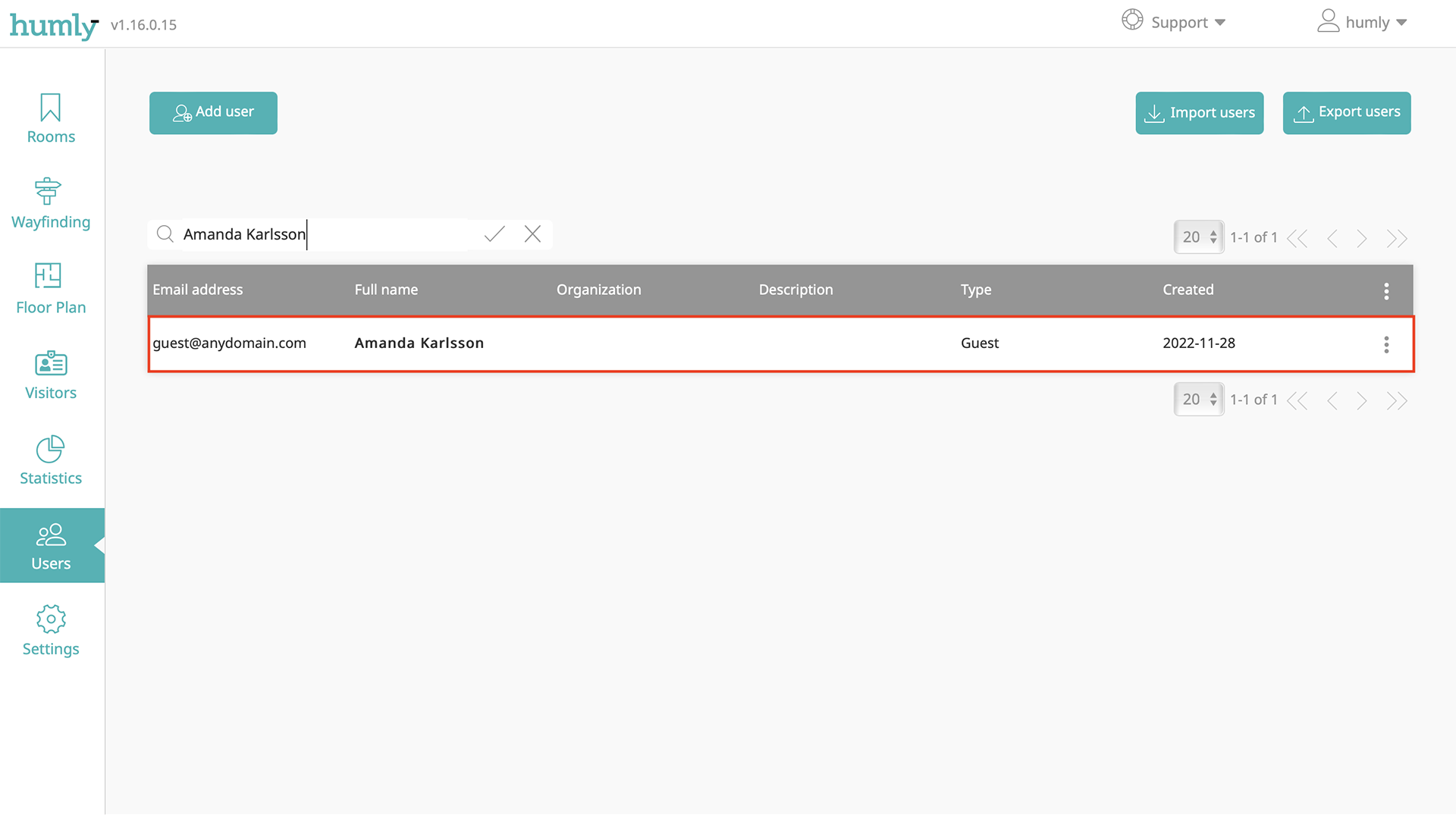Viewport: 1456px width, 815px height.
Task: Click the humly logo
Action: tap(53, 25)
